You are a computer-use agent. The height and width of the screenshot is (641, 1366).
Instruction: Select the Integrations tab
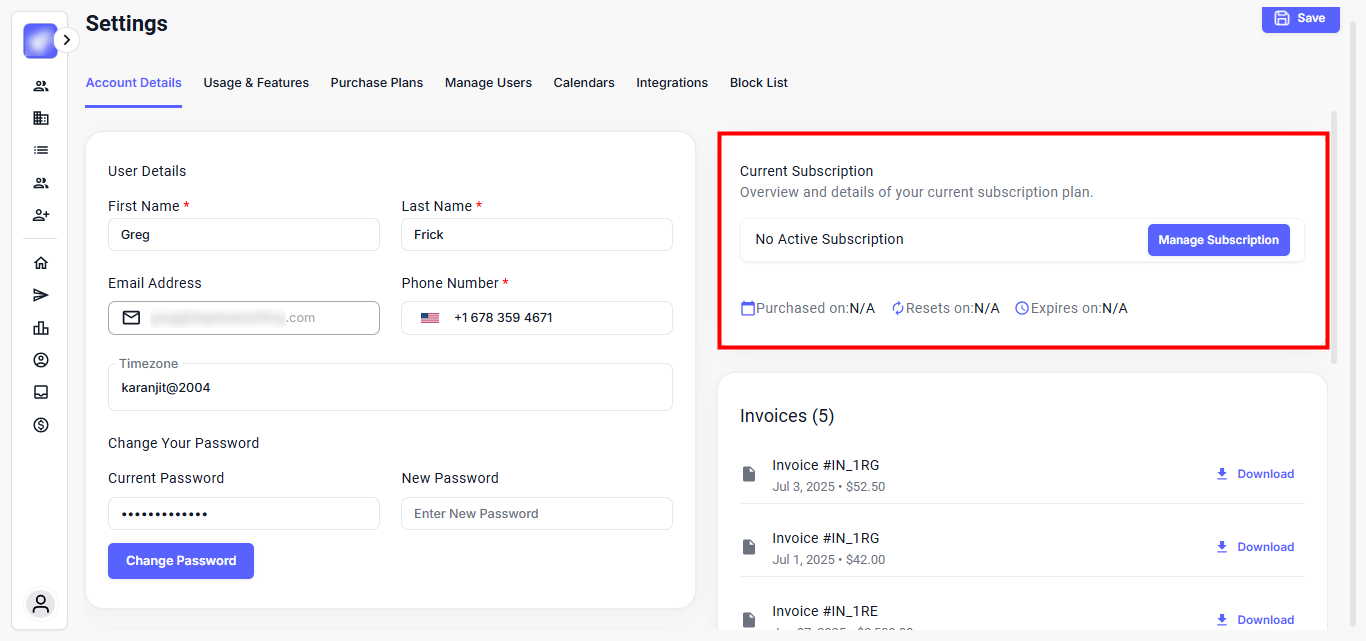click(672, 83)
